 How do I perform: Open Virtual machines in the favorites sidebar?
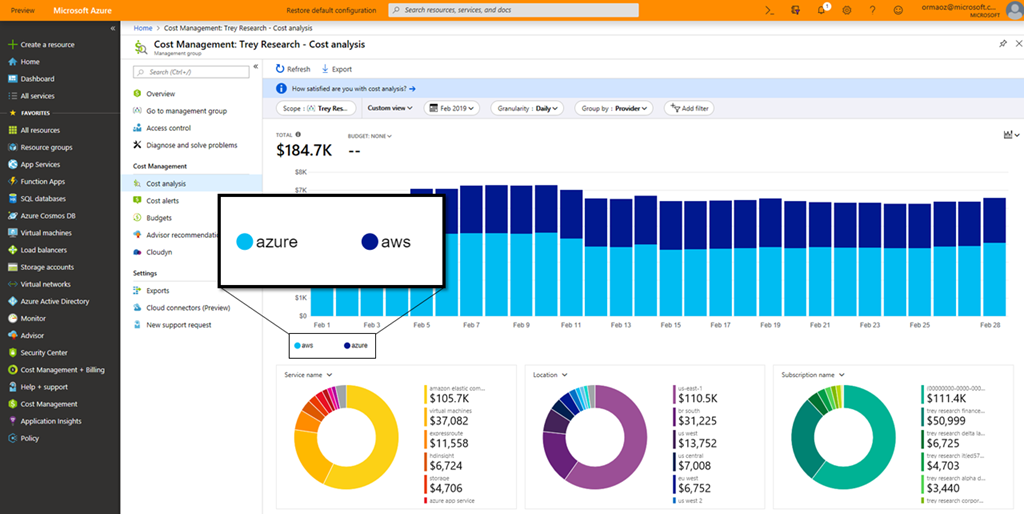(45, 232)
